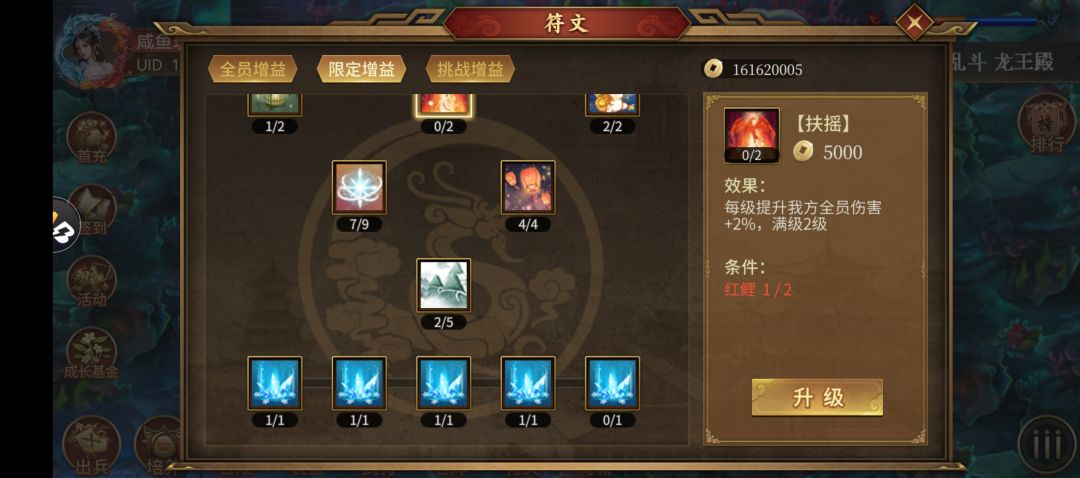Image resolution: width=1080 pixels, height=478 pixels.
Task: Click the 扶摇 rune thumbnail in detail panel
Action: click(751, 135)
